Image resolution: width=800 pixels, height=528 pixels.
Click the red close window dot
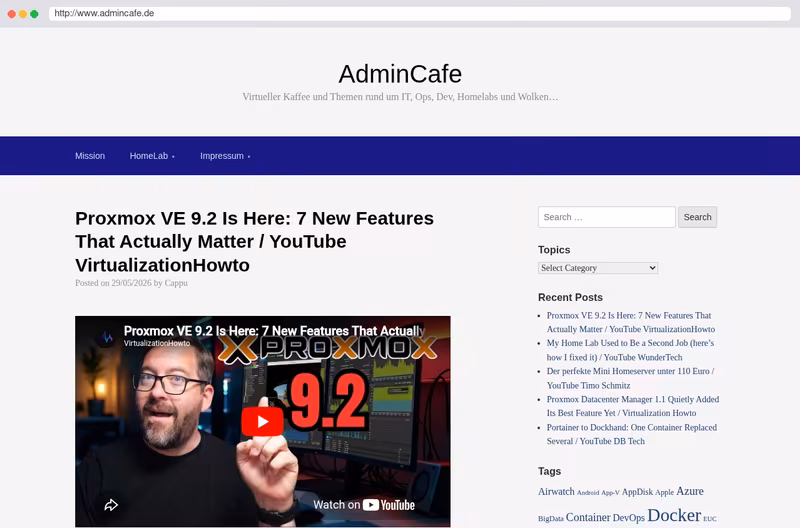pyautogui.click(x=12, y=14)
